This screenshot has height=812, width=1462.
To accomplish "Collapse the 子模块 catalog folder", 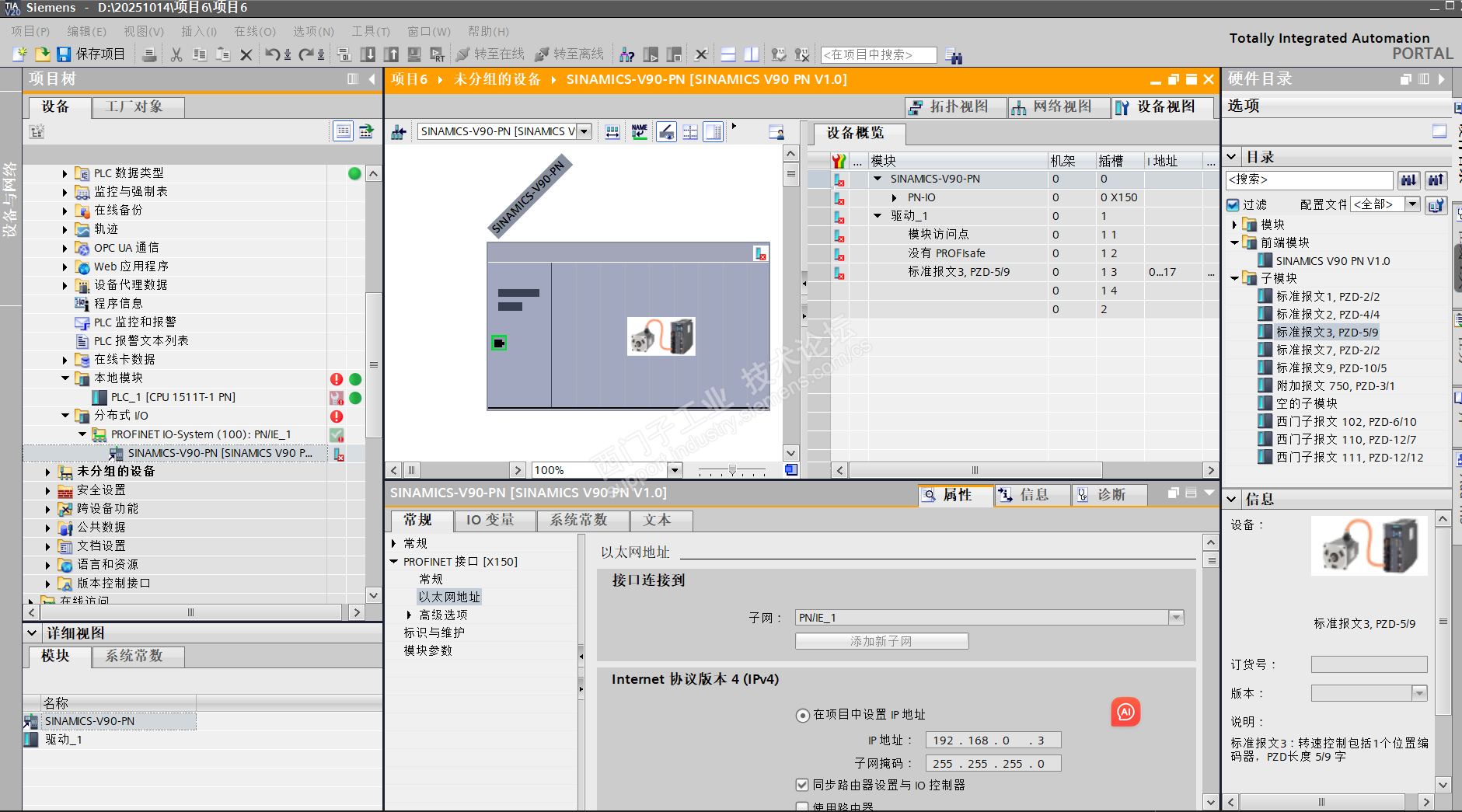I will coord(1234,278).
